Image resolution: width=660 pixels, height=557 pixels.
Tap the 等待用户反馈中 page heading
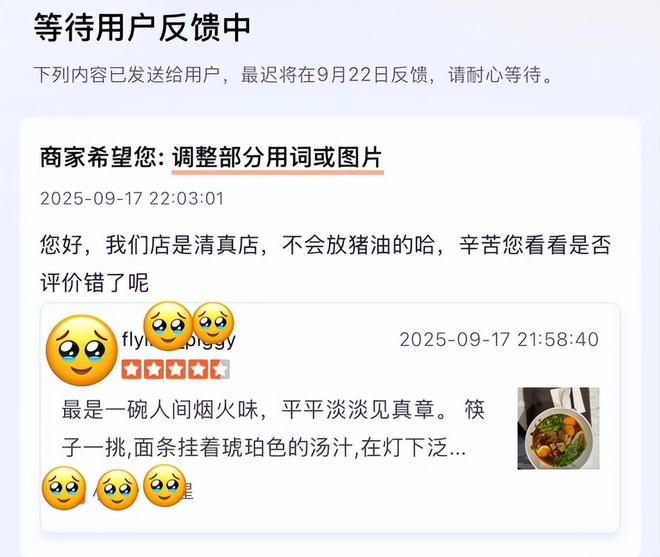coord(142,27)
